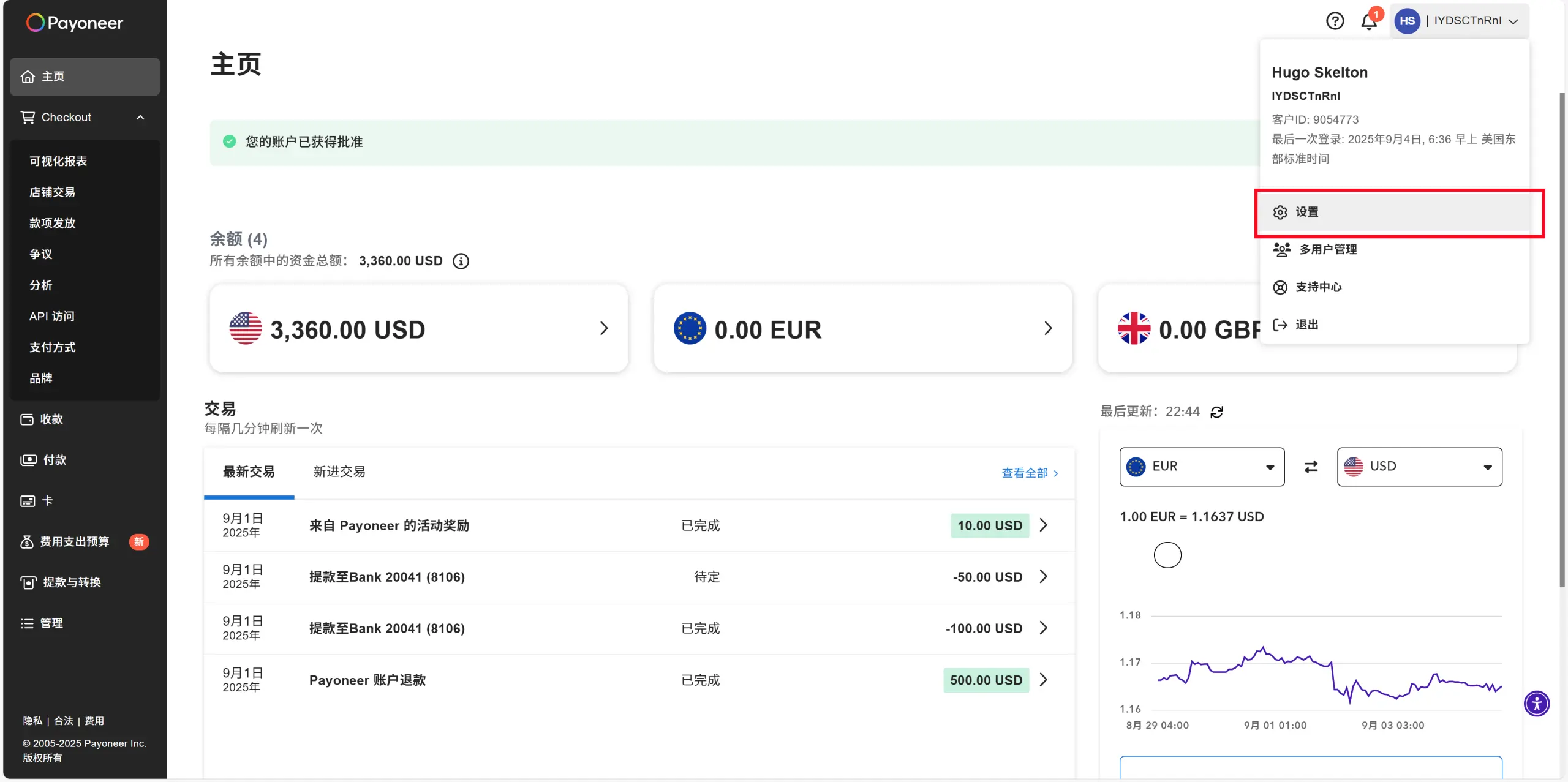Viewport: 1568px width, 782px height.
Task: Open the USD target currency dropdown
Action: point(1419,467)
